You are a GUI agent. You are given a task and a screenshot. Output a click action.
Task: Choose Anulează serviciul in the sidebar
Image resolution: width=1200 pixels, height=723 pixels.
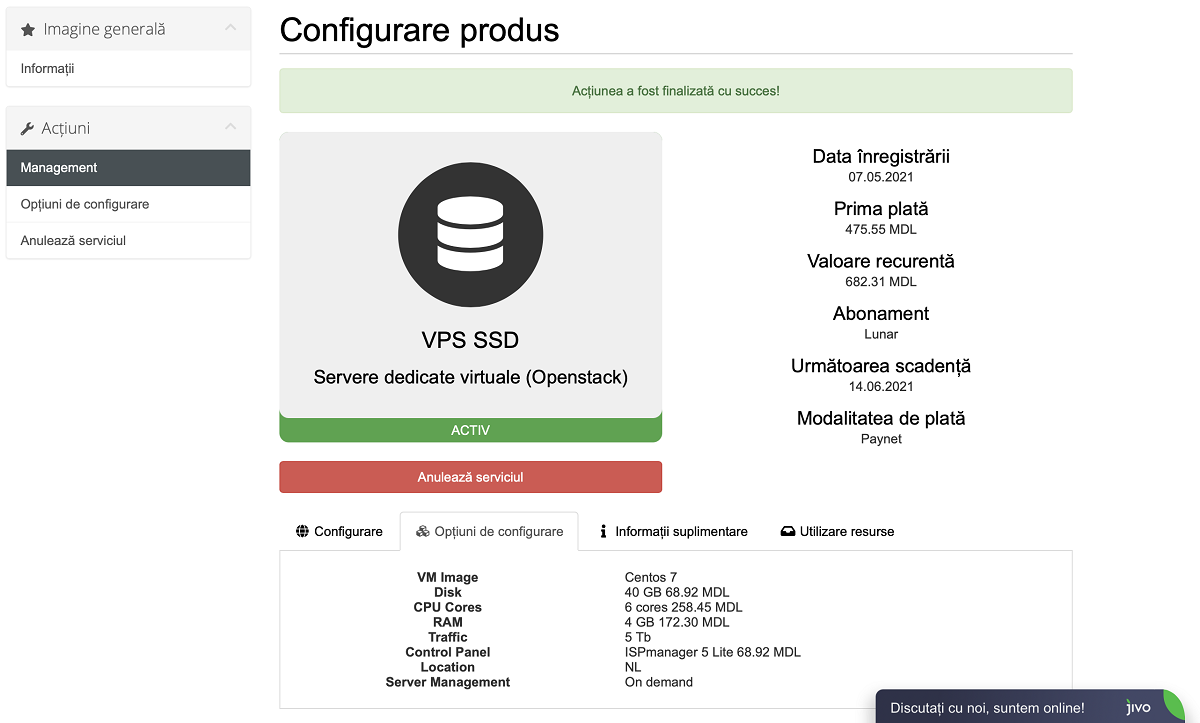[x=73, y=241]
